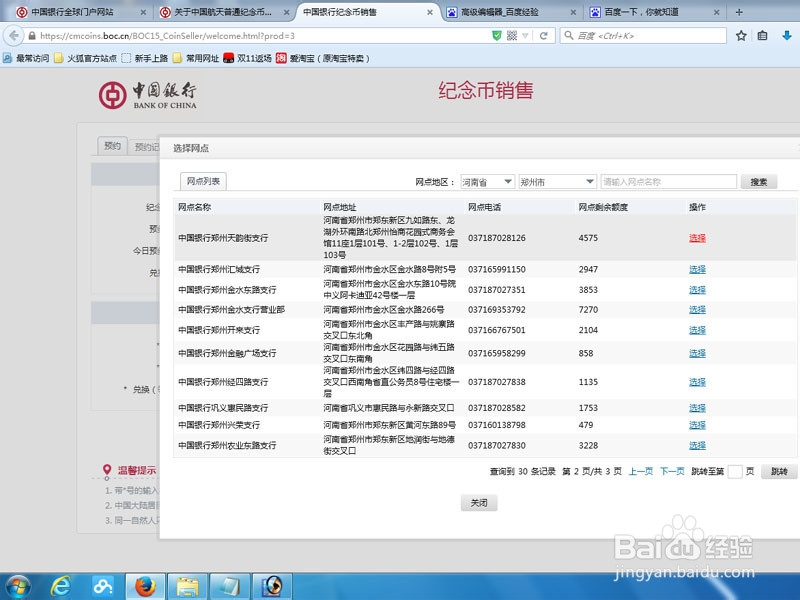Select the 预约 tab on the page
The image size is (800, 600).
112,146
